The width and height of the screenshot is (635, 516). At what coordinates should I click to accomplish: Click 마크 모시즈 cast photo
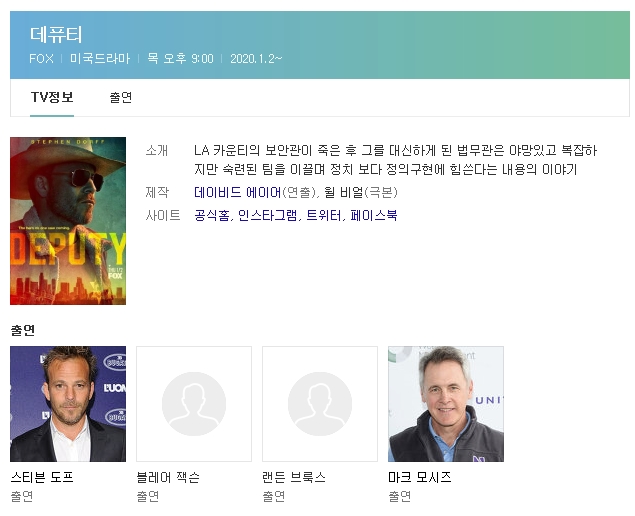point(446,404)
